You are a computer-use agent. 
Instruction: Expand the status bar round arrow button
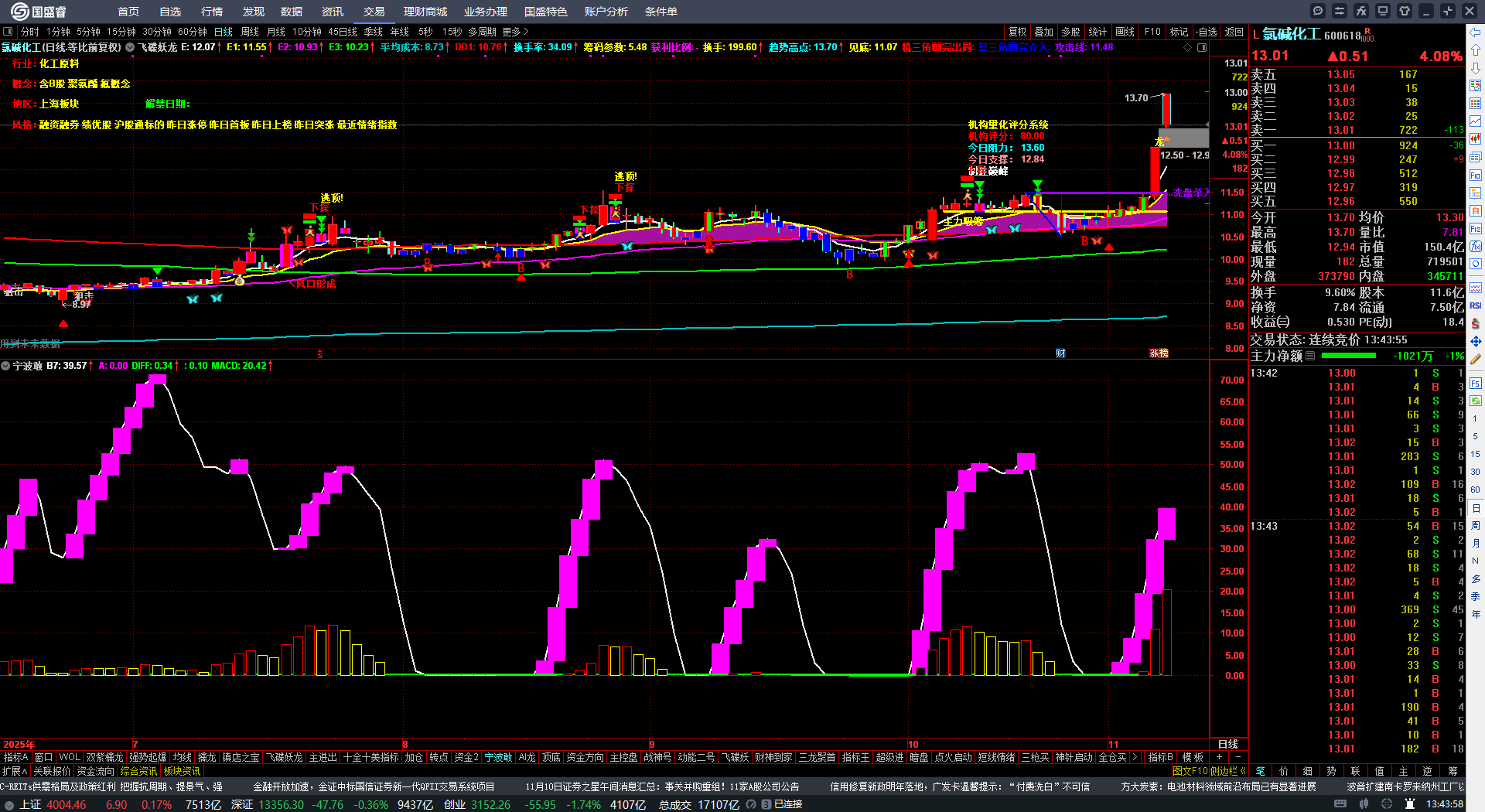tap(9, 805)
